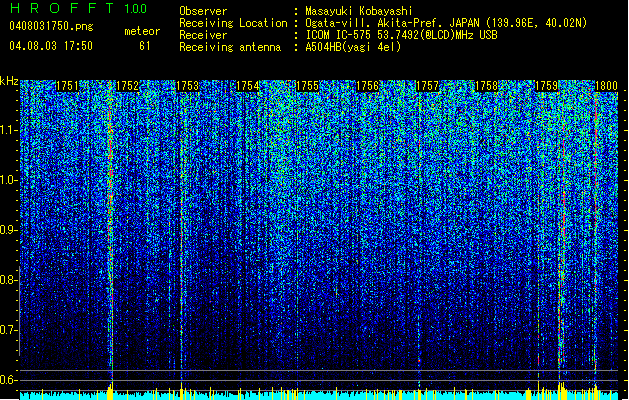Viewport: 629px width, 400px height.
Task: Click the HROFFT 1.0.0 title text
Action: tap(78, 8)
